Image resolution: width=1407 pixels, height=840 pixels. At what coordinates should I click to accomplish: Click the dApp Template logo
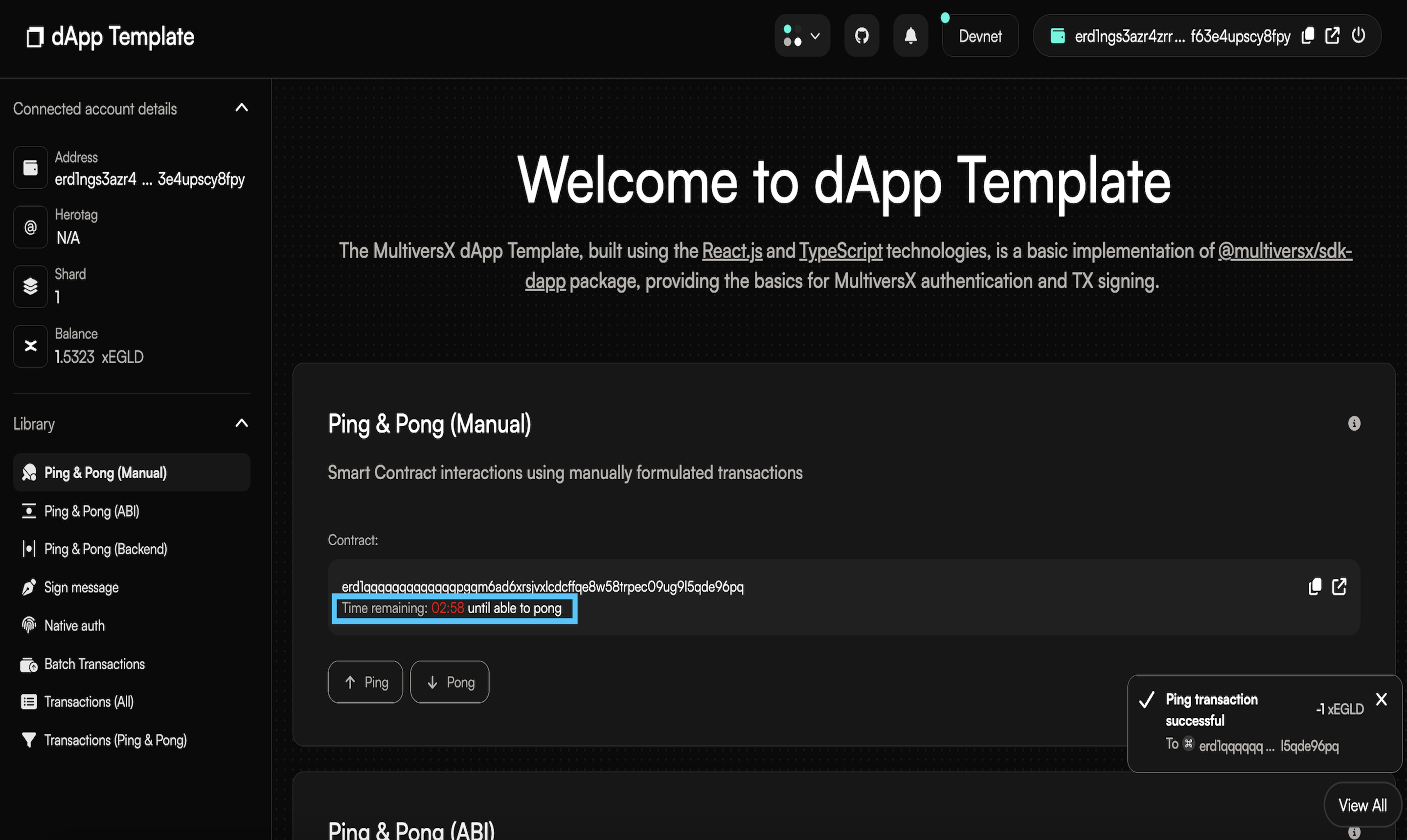click(x=111, y=37)
